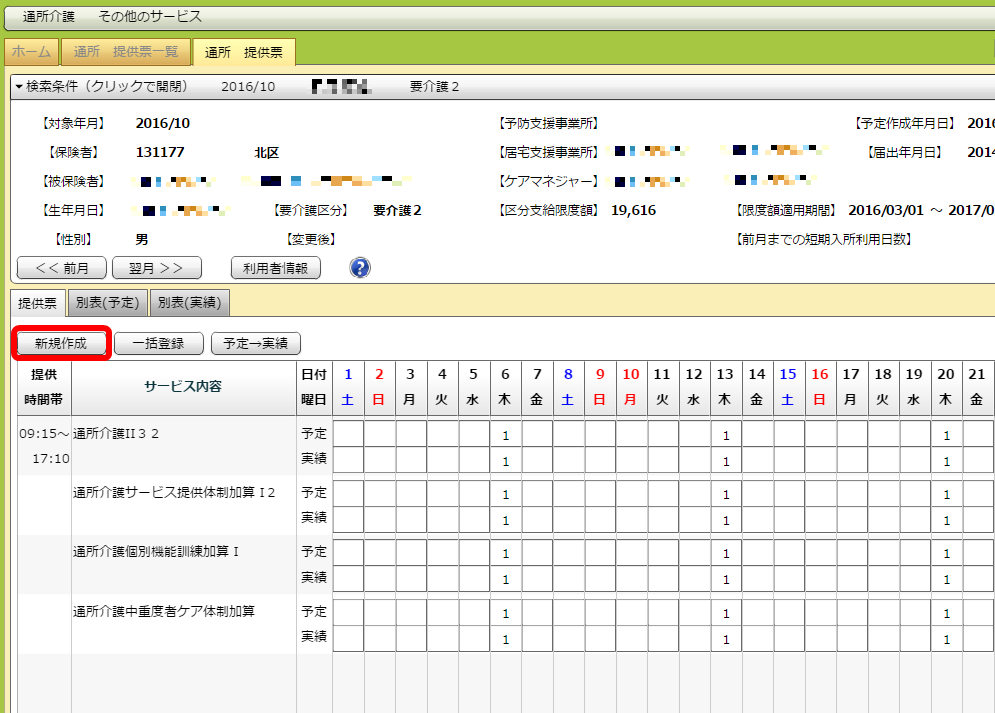Select the 別表(実績) tab

point(190,302)
